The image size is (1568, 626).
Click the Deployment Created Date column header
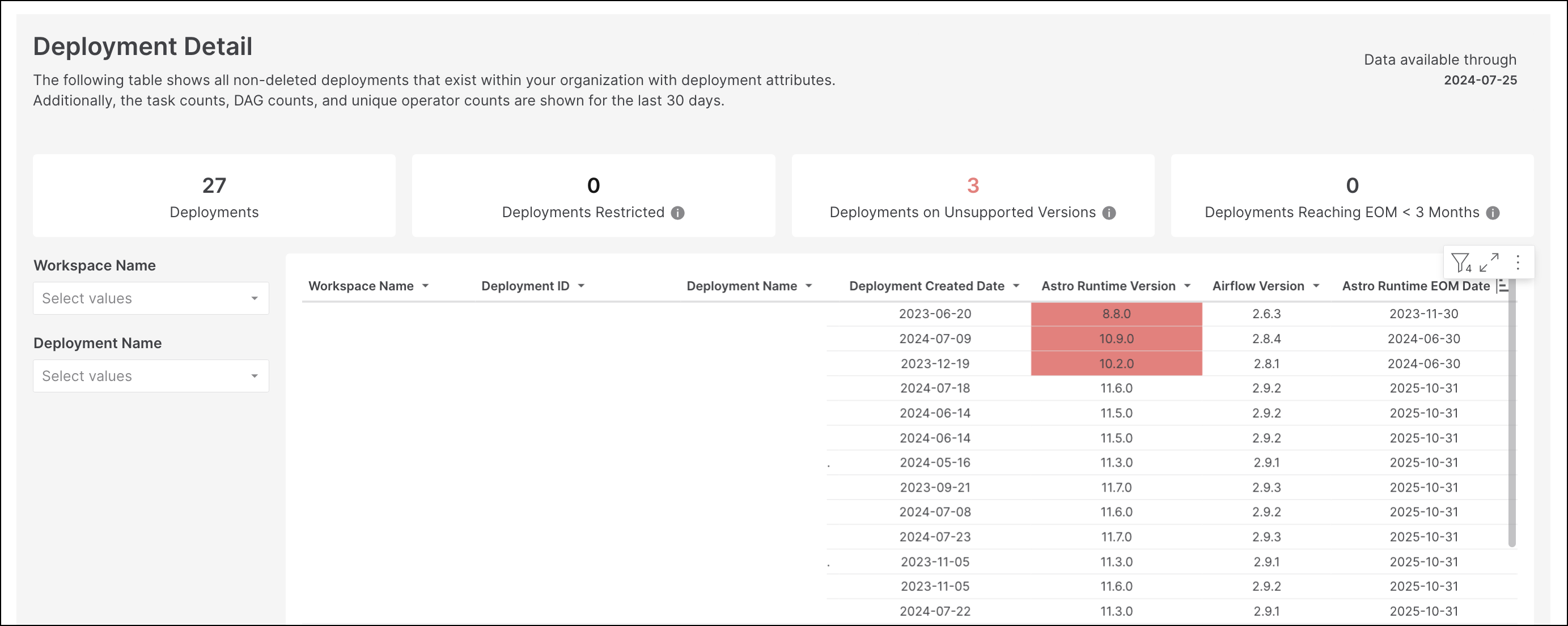[926, 286]
